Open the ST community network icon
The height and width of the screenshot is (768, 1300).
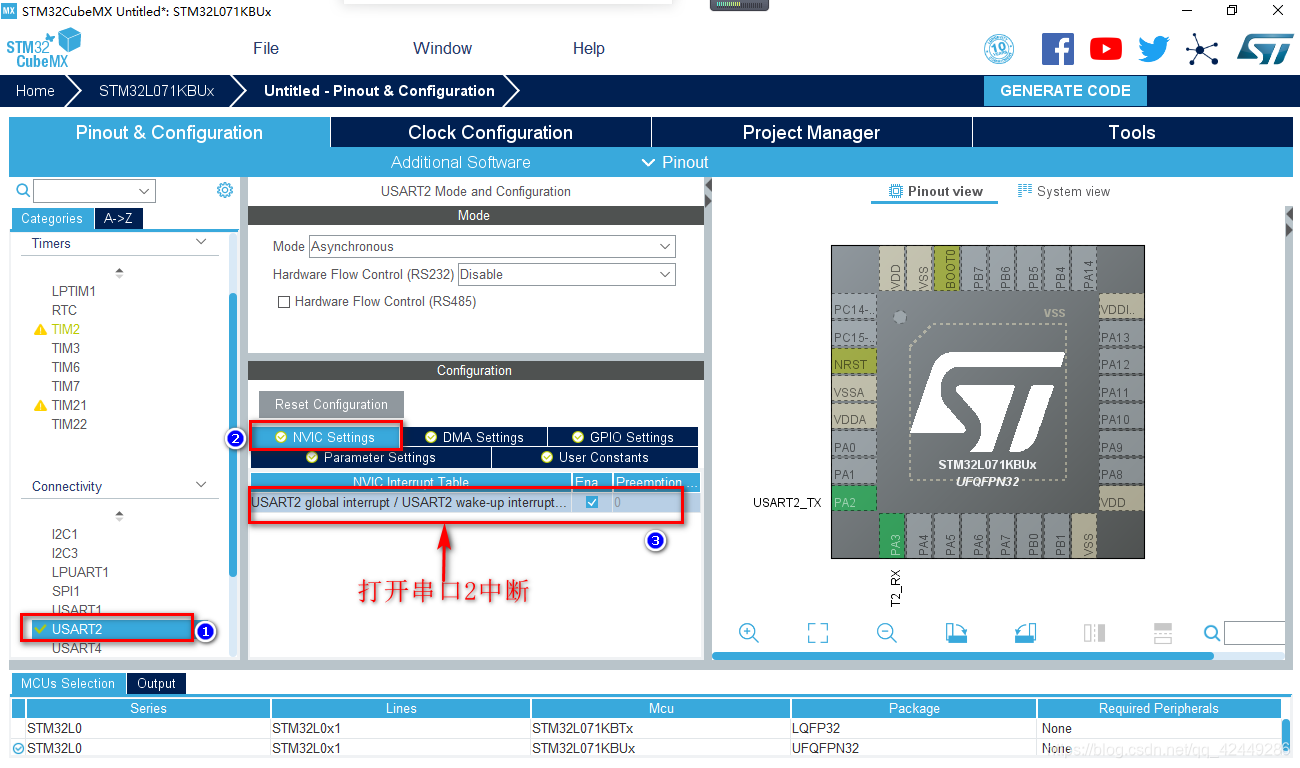pos(1202,49)
